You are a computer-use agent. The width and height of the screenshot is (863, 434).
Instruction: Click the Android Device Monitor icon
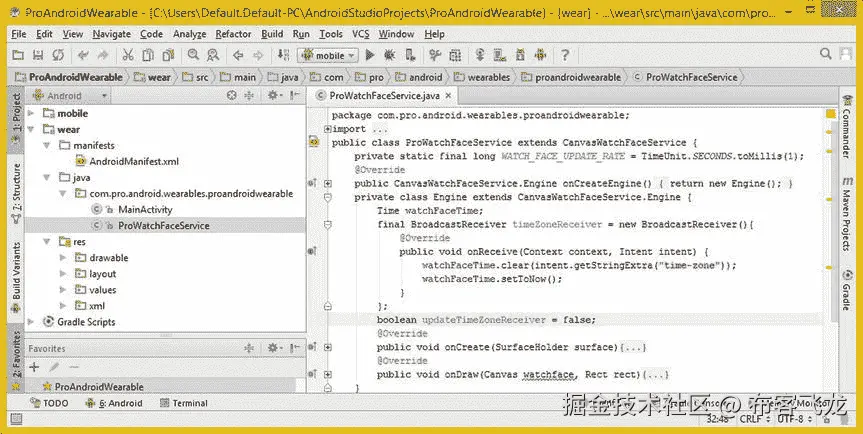tap(540, 55)
